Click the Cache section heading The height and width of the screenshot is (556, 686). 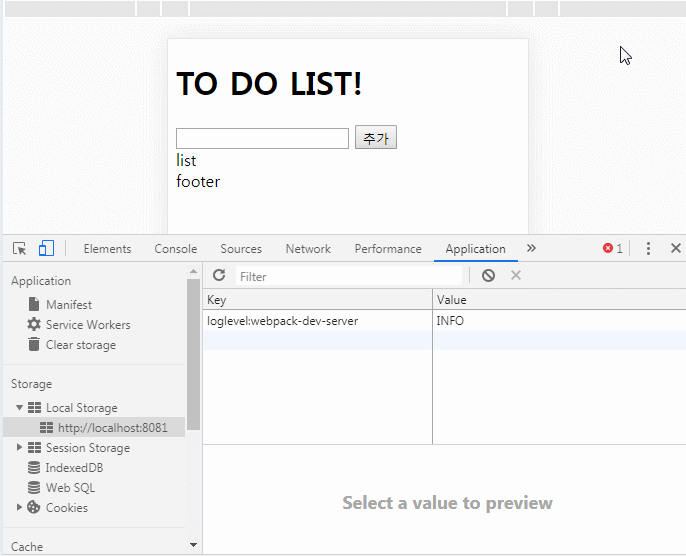27,547
